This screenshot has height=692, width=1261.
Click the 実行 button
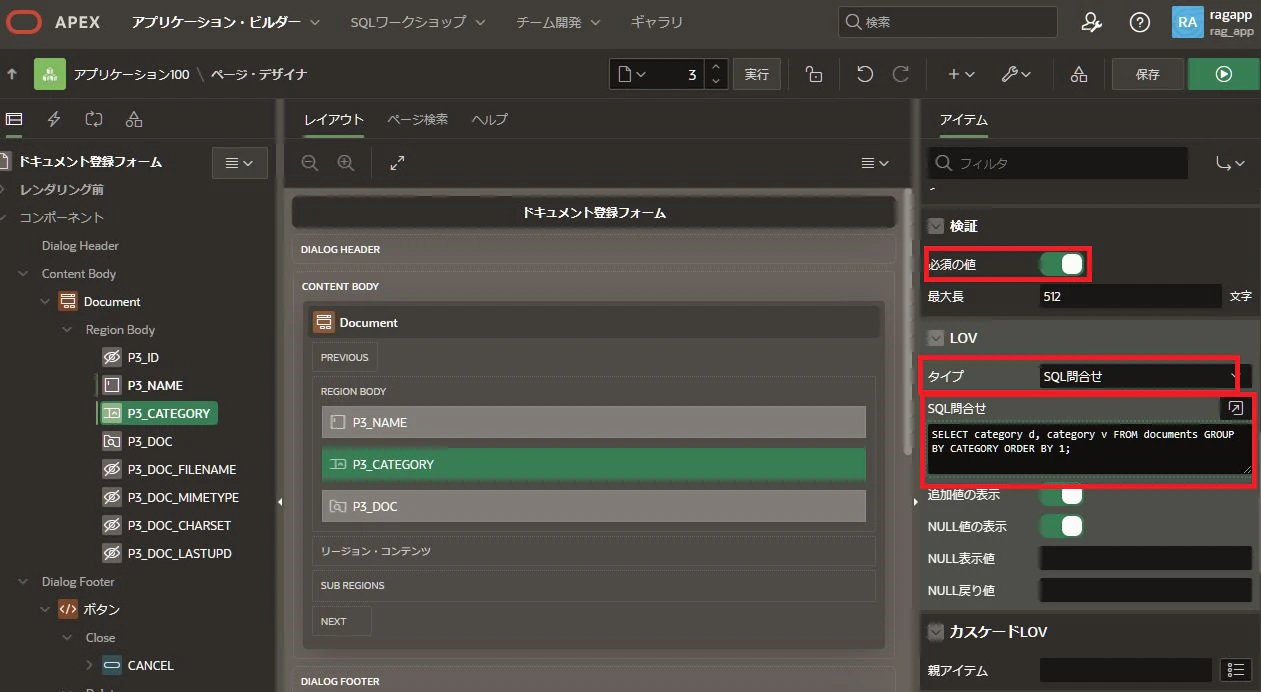coord(757,74)
